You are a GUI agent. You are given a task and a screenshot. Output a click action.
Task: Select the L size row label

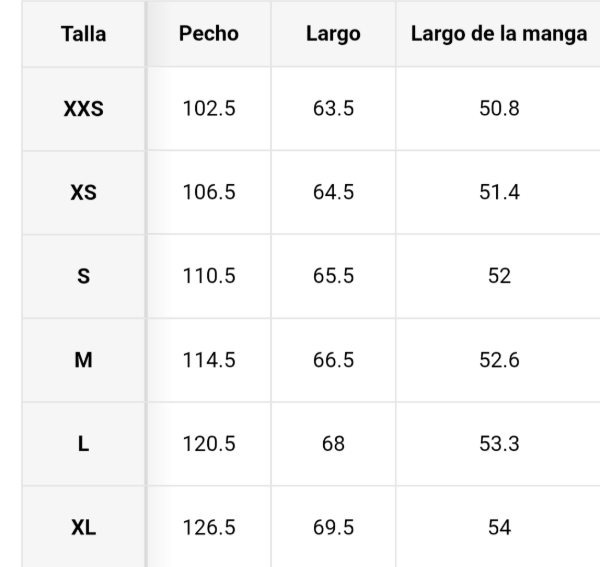click(x=84, y=444)
